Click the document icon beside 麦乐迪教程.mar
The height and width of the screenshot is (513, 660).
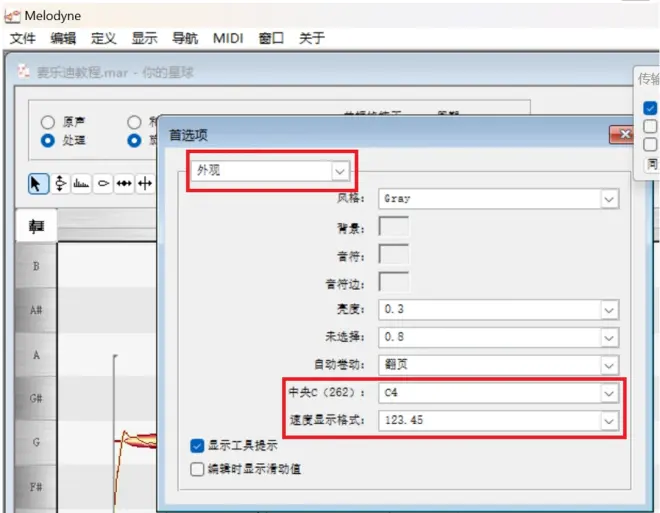tap(24, 72)
